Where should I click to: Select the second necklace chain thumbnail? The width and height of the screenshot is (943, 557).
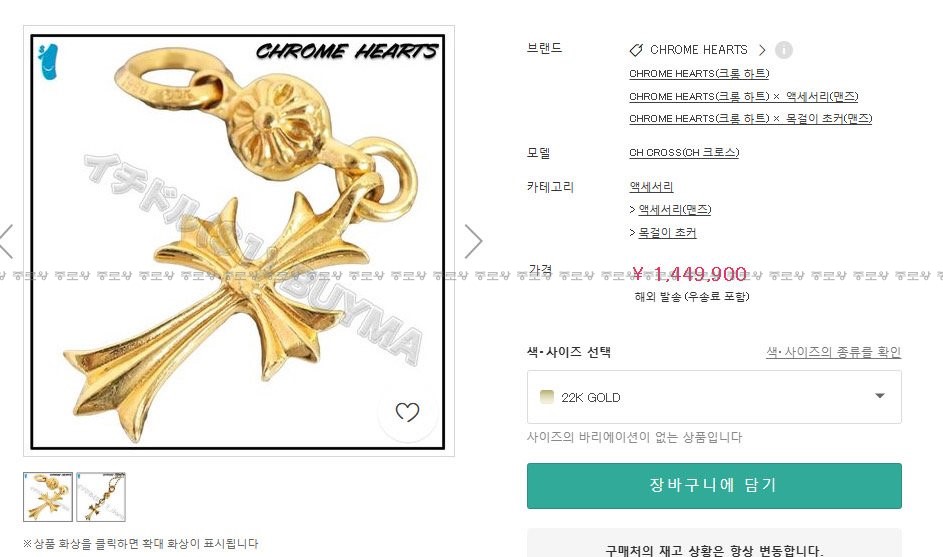tap(101, 497)
